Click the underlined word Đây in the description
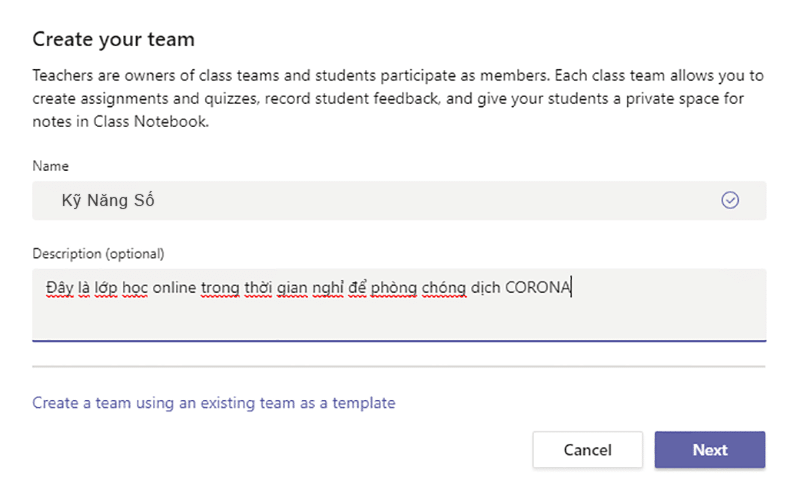 point(60,288)
